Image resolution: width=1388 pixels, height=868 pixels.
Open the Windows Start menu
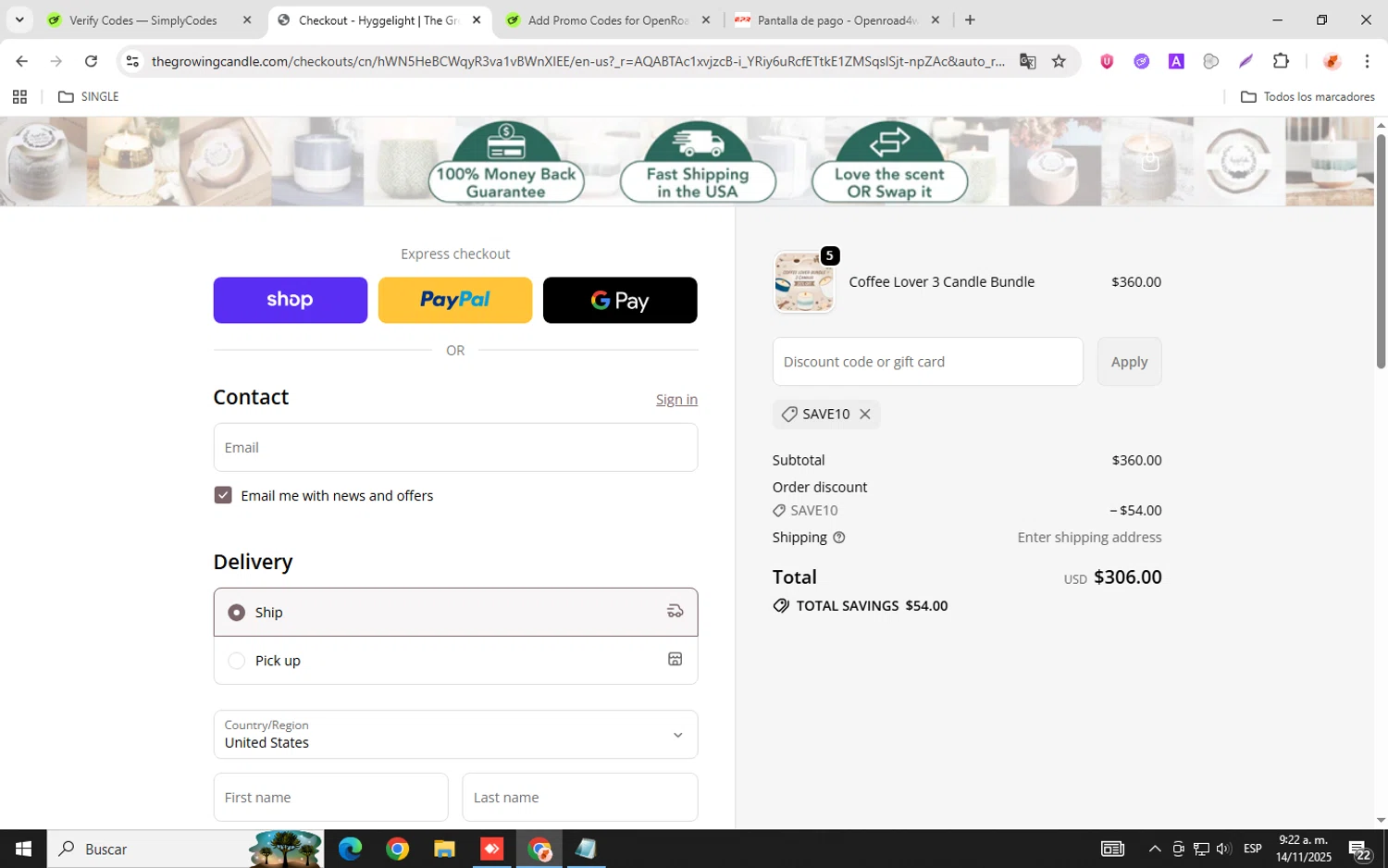coord(23,849)
